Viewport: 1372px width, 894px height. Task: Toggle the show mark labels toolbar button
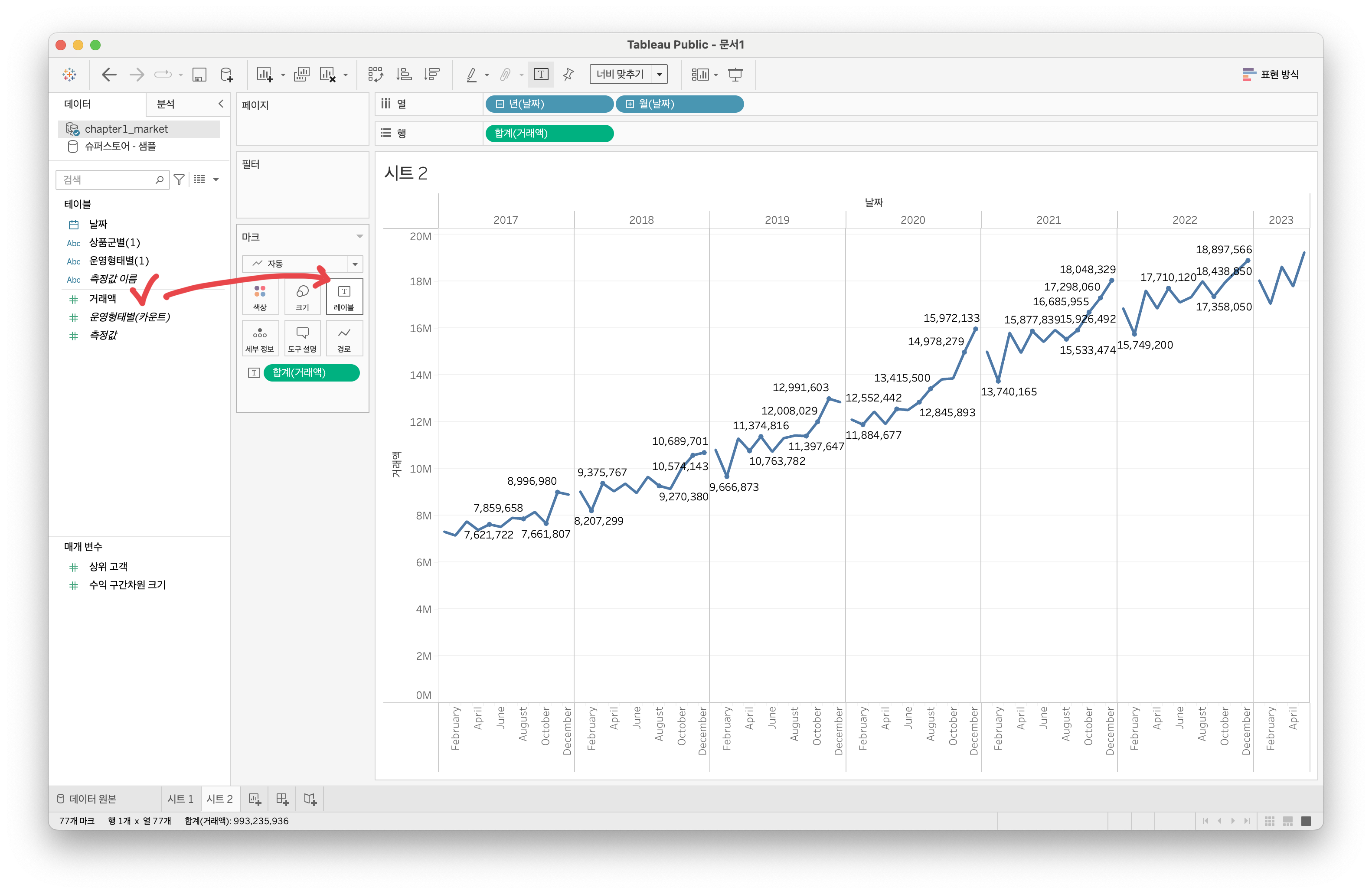coord(541,75)
